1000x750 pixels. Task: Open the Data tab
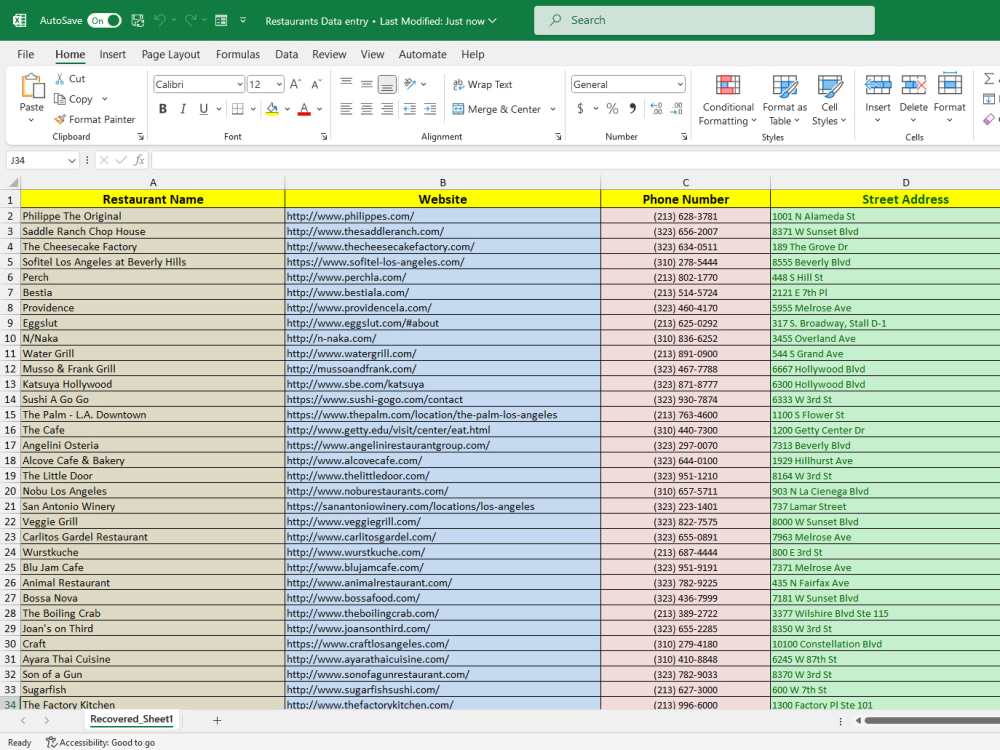(x=286, y=54)
